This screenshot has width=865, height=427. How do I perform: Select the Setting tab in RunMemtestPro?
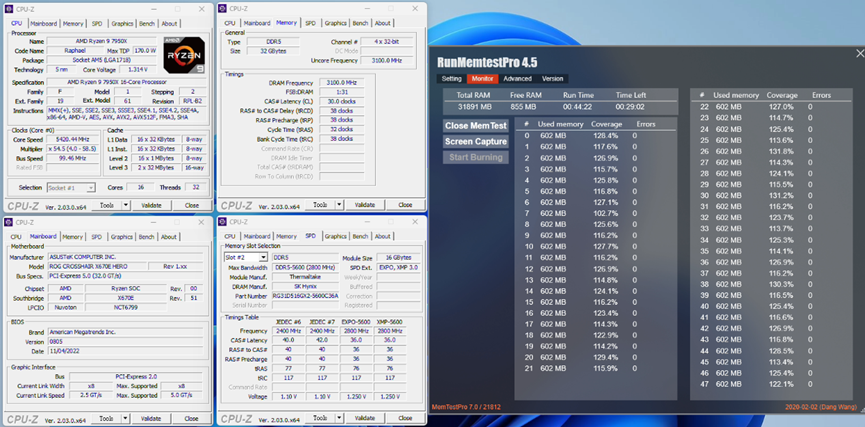point(451,79)
